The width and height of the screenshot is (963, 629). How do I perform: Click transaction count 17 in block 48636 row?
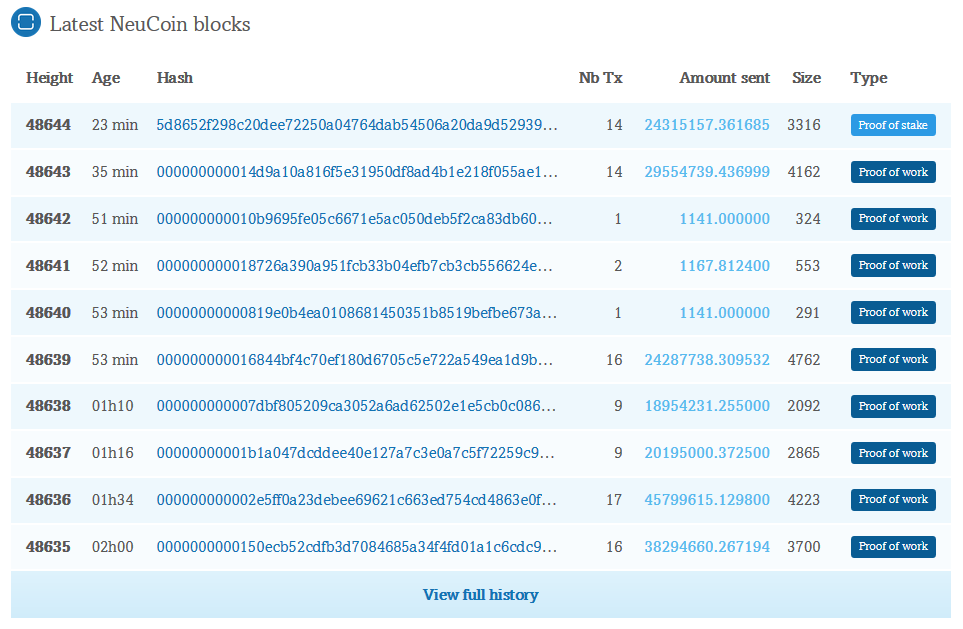(x=614, y=499)
